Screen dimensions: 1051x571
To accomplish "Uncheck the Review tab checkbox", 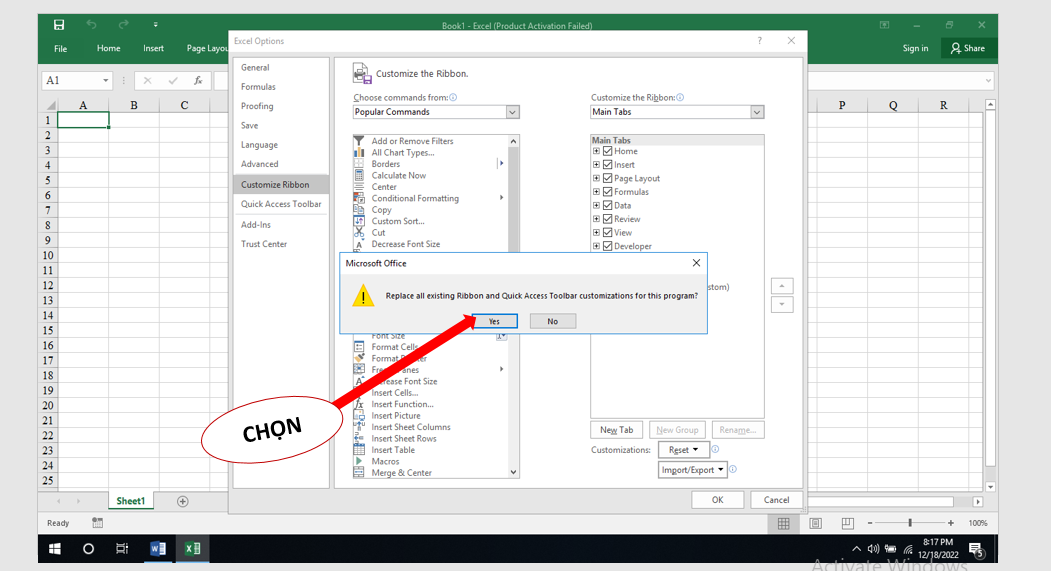I will pyautogui.click(x=608, y=219).
